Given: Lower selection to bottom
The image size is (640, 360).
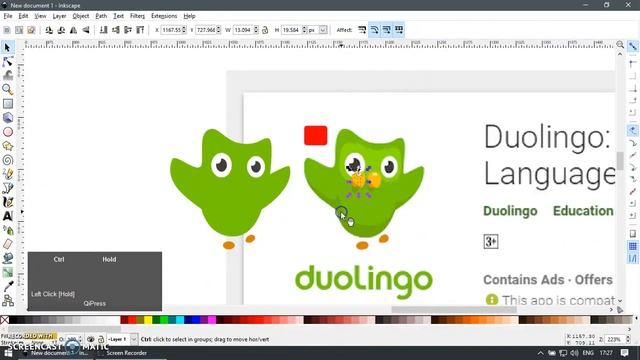Looking at the screenshot, I should [x=104, y=30].
